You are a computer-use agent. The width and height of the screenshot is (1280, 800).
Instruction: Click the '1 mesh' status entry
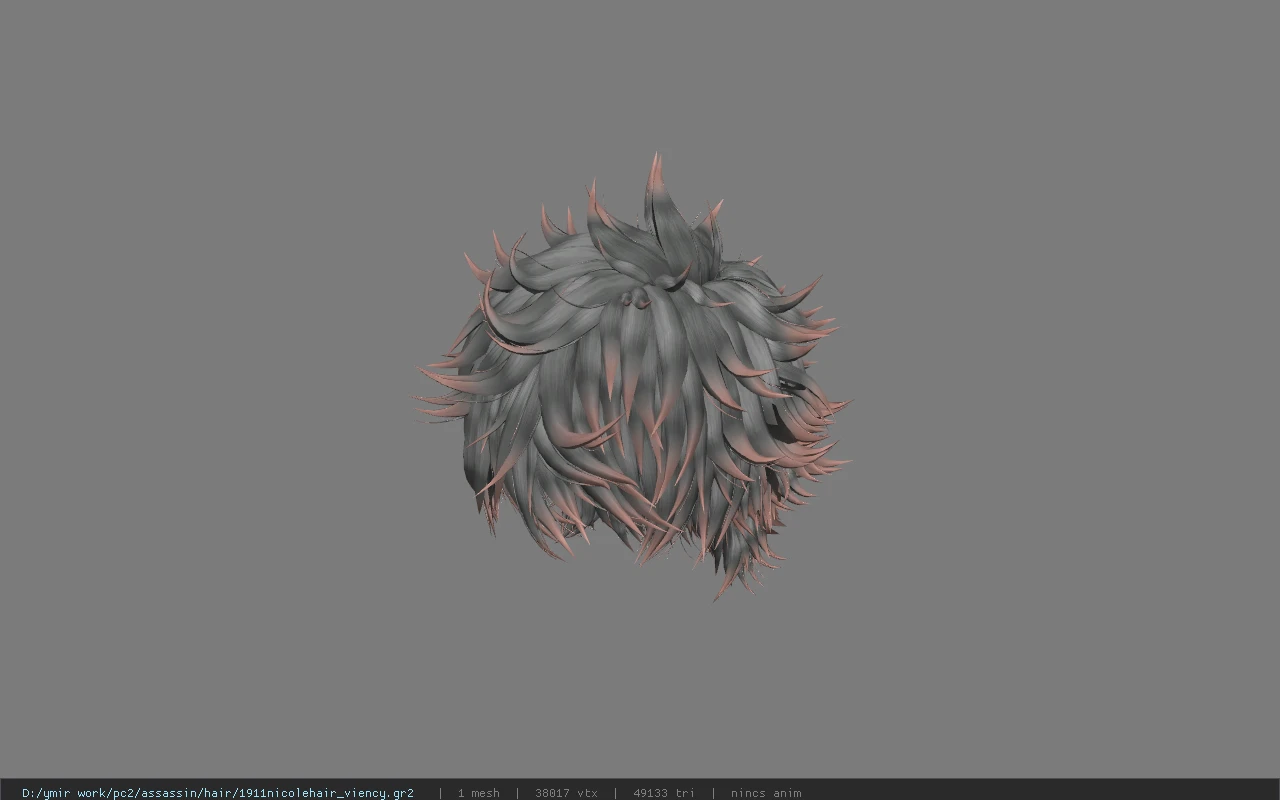(x=478, y=793)
